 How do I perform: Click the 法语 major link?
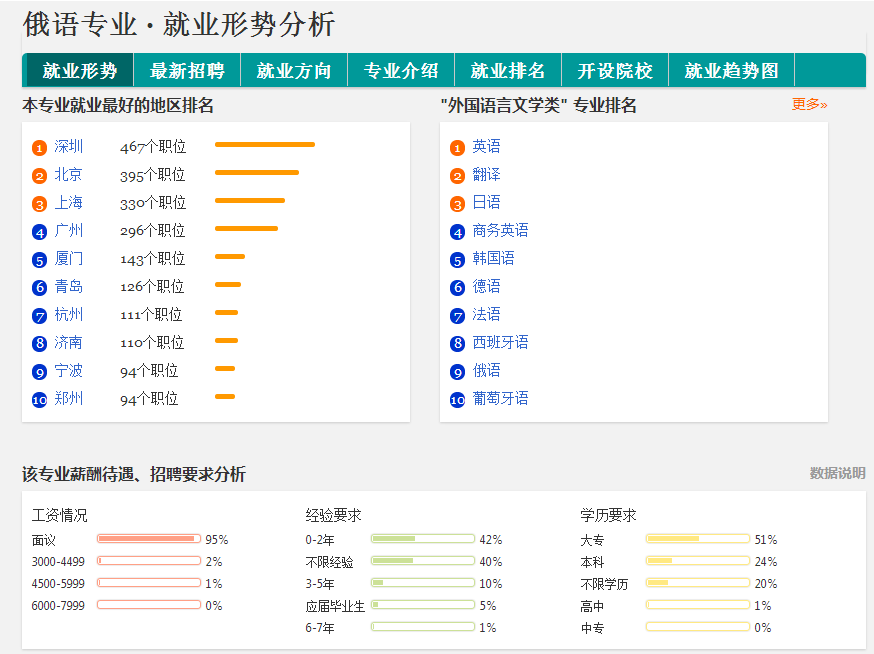click(487, 314)
